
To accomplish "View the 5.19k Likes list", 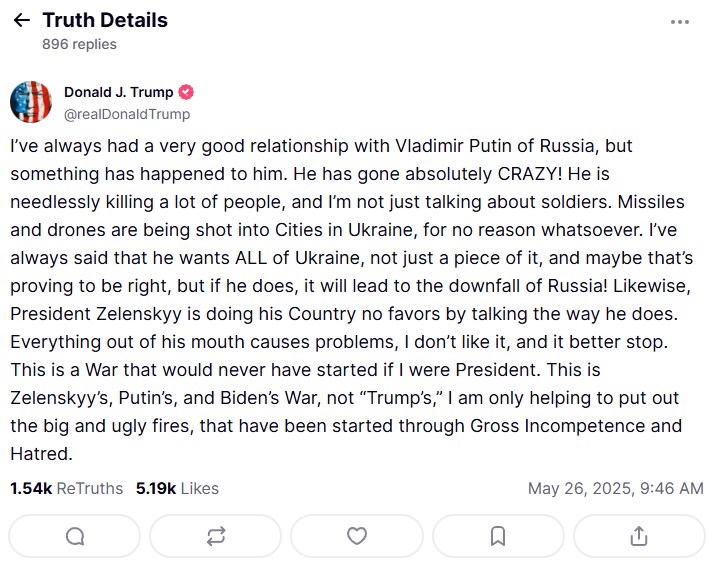I will point(177,489).
